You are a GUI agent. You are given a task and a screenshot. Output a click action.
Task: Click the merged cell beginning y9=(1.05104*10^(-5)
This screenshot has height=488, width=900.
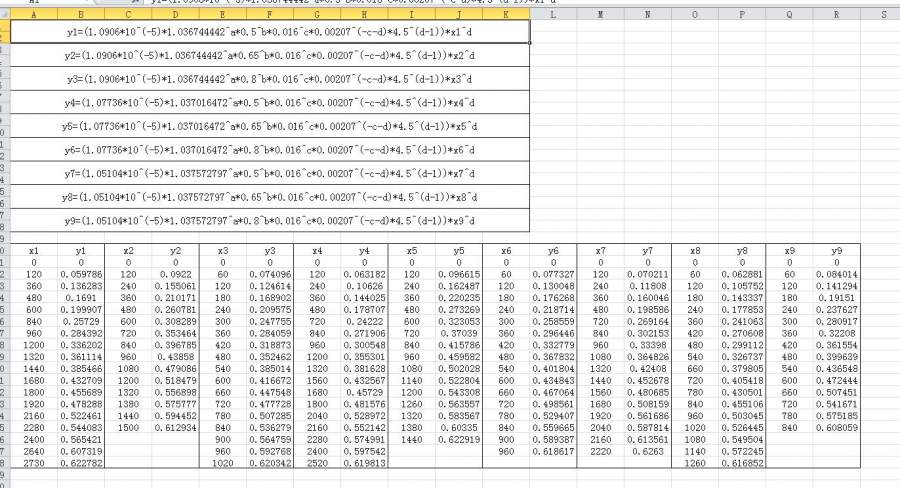tap(270, 220)
